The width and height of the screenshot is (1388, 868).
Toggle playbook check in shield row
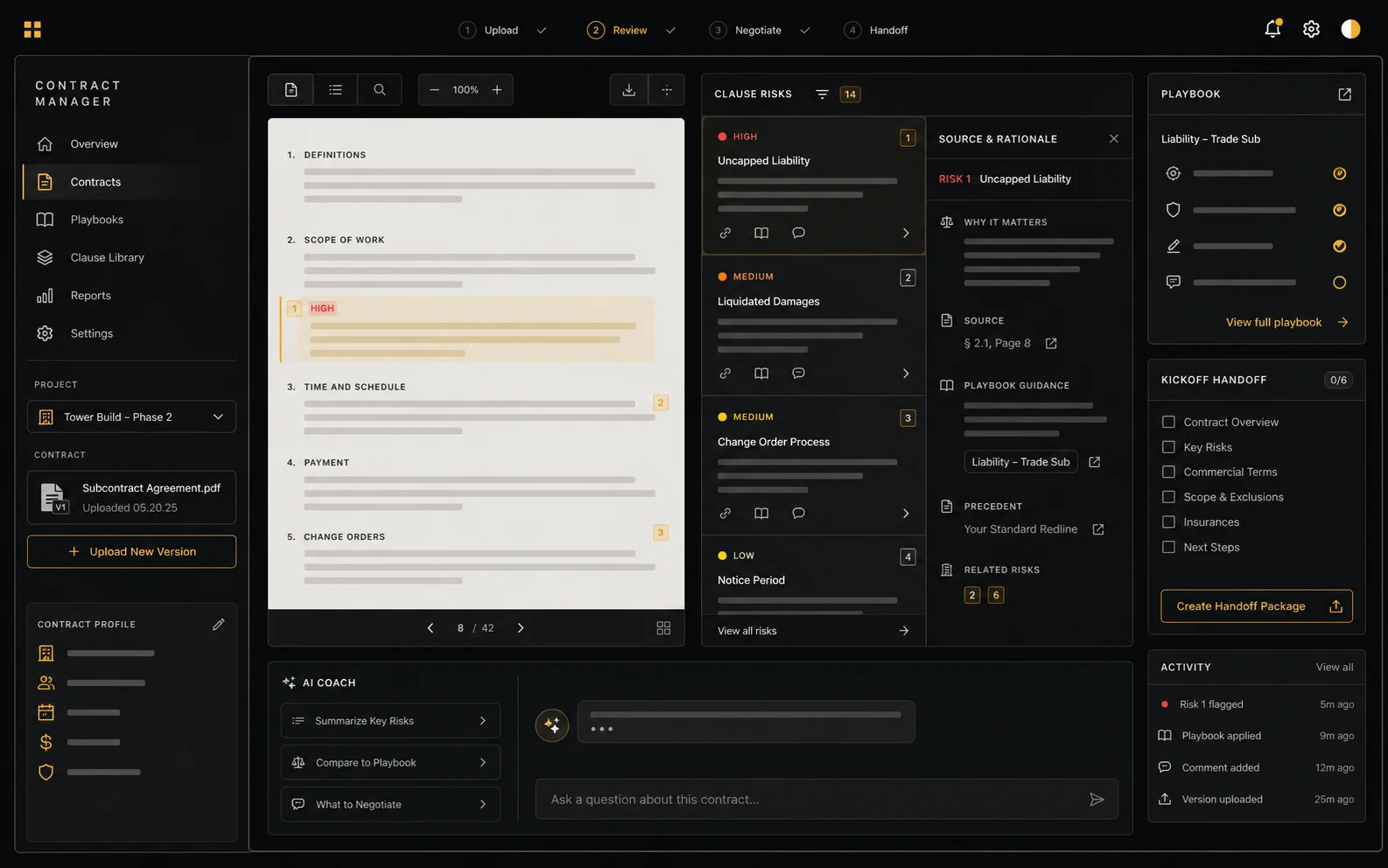1339,210
